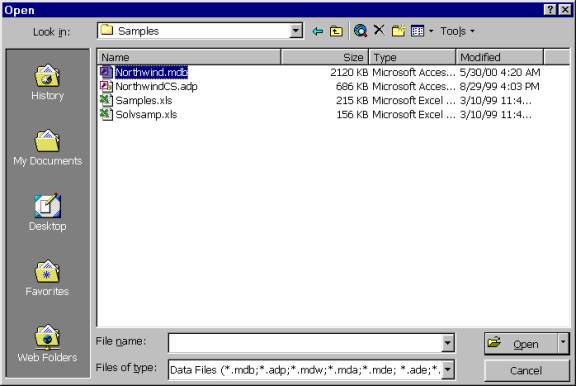Select the NorthwindCS.adp file

pyautogui.click(x=156, y=86)
